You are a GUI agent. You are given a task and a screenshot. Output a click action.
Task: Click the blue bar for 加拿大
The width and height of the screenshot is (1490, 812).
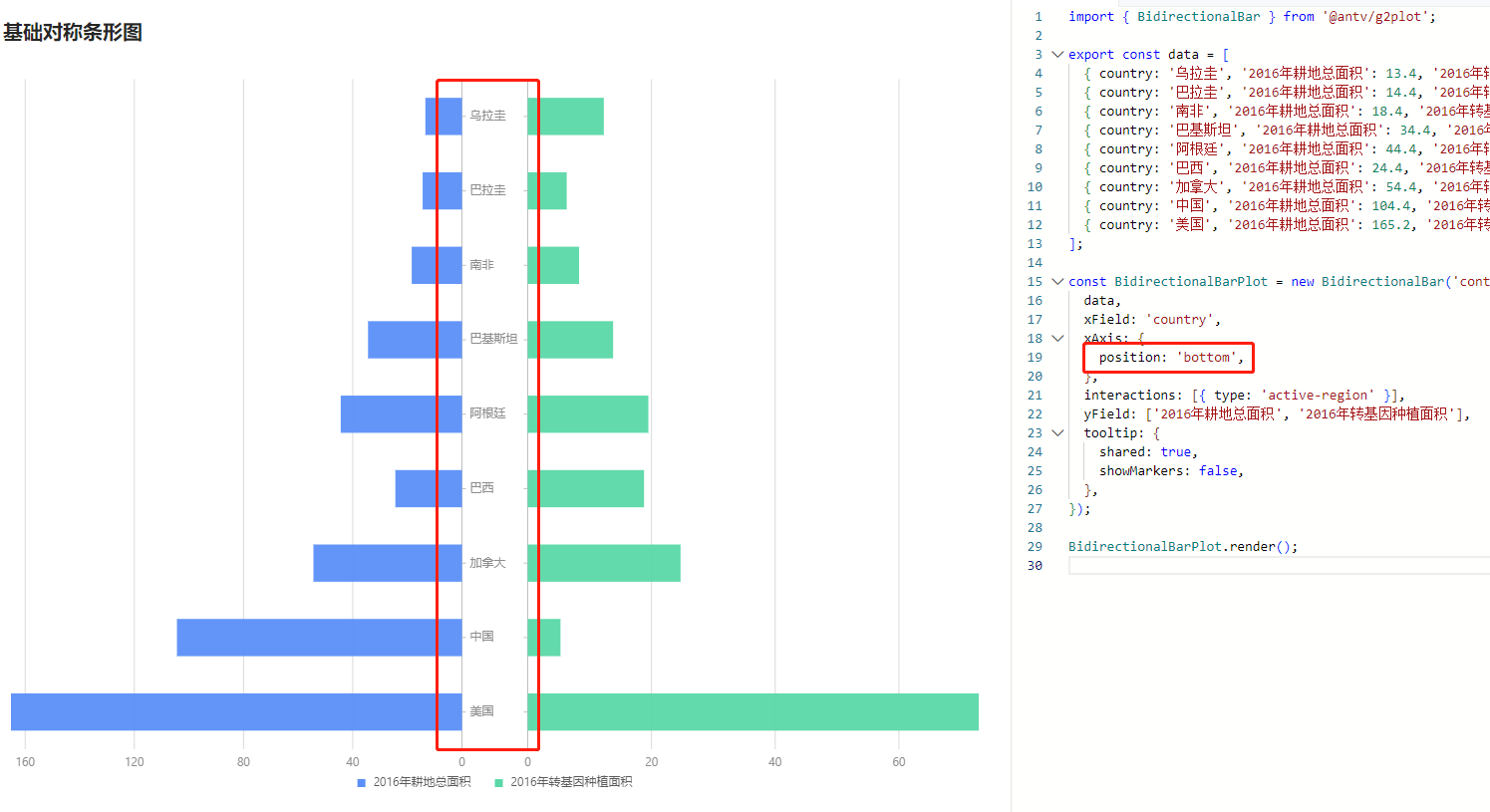[389, 562]
